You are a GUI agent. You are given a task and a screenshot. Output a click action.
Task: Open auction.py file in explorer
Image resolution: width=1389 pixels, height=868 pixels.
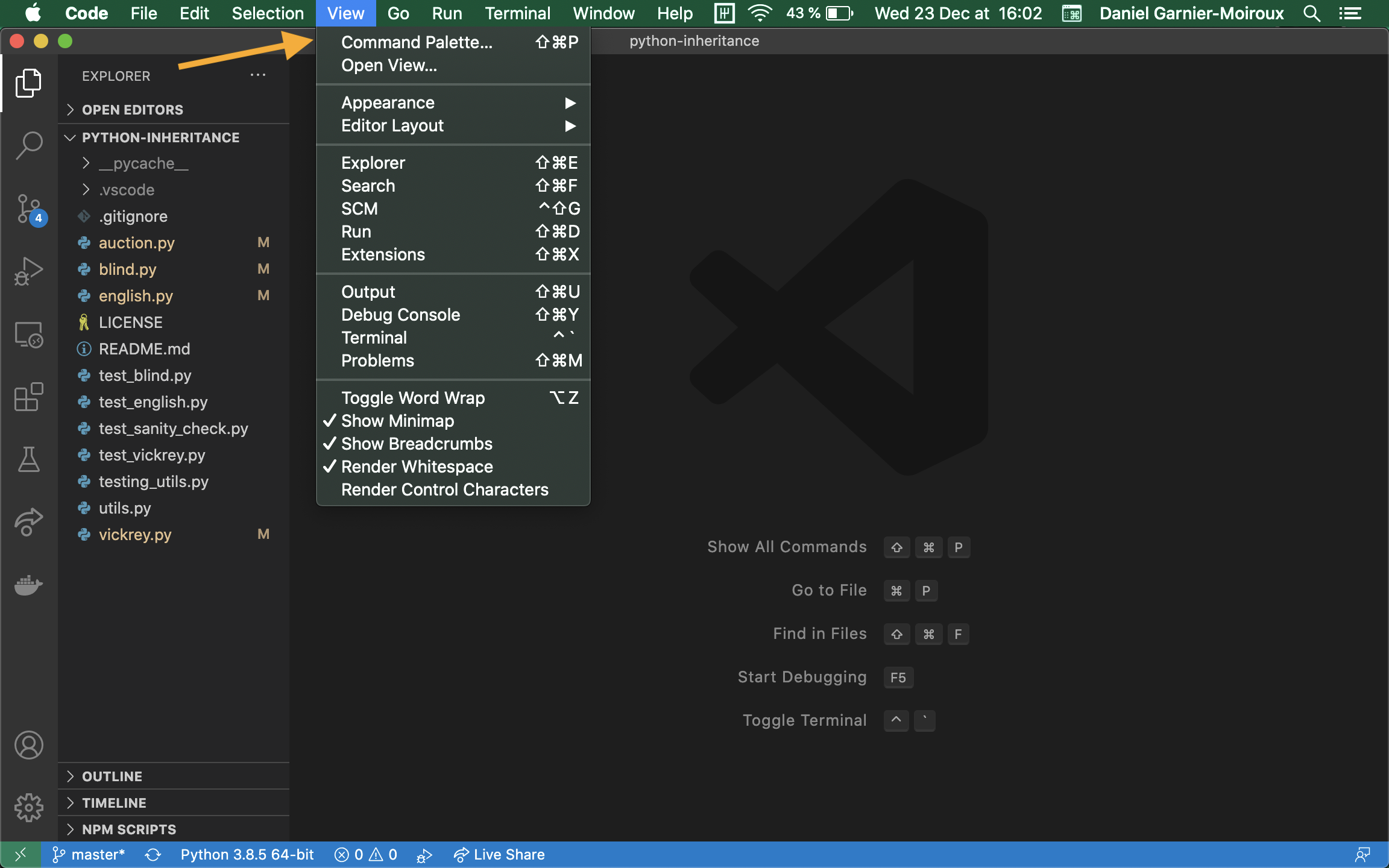(137, 243)
